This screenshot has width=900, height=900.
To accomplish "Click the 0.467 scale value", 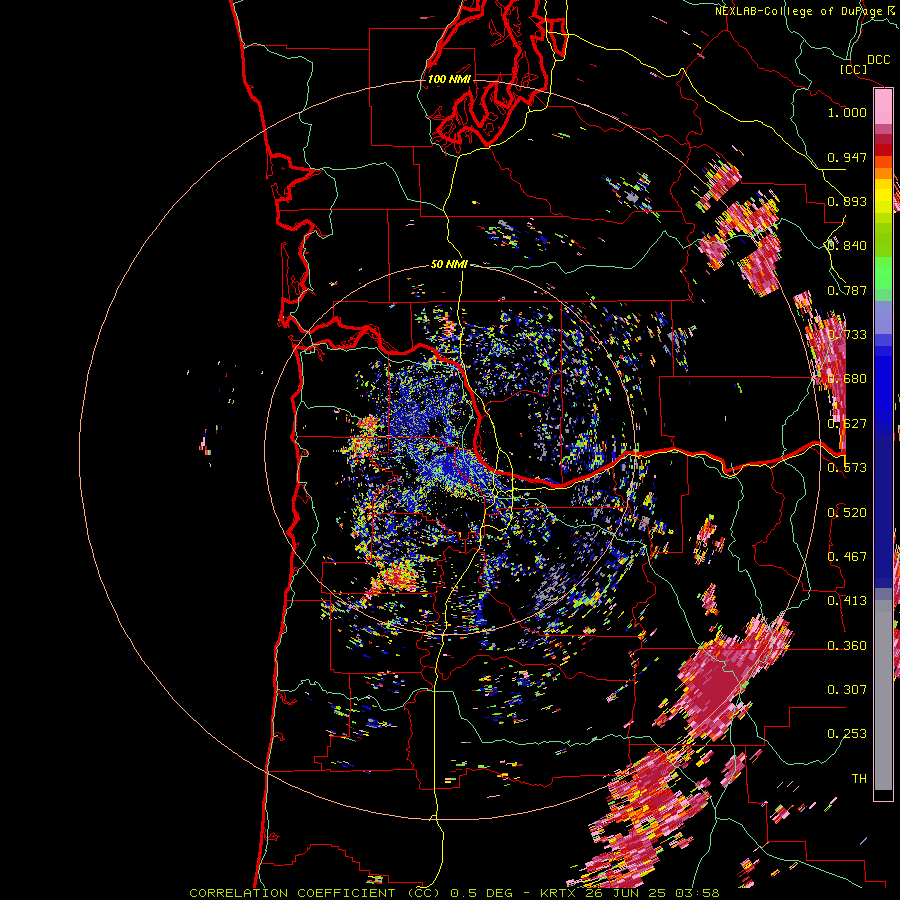I will [847, 557].
